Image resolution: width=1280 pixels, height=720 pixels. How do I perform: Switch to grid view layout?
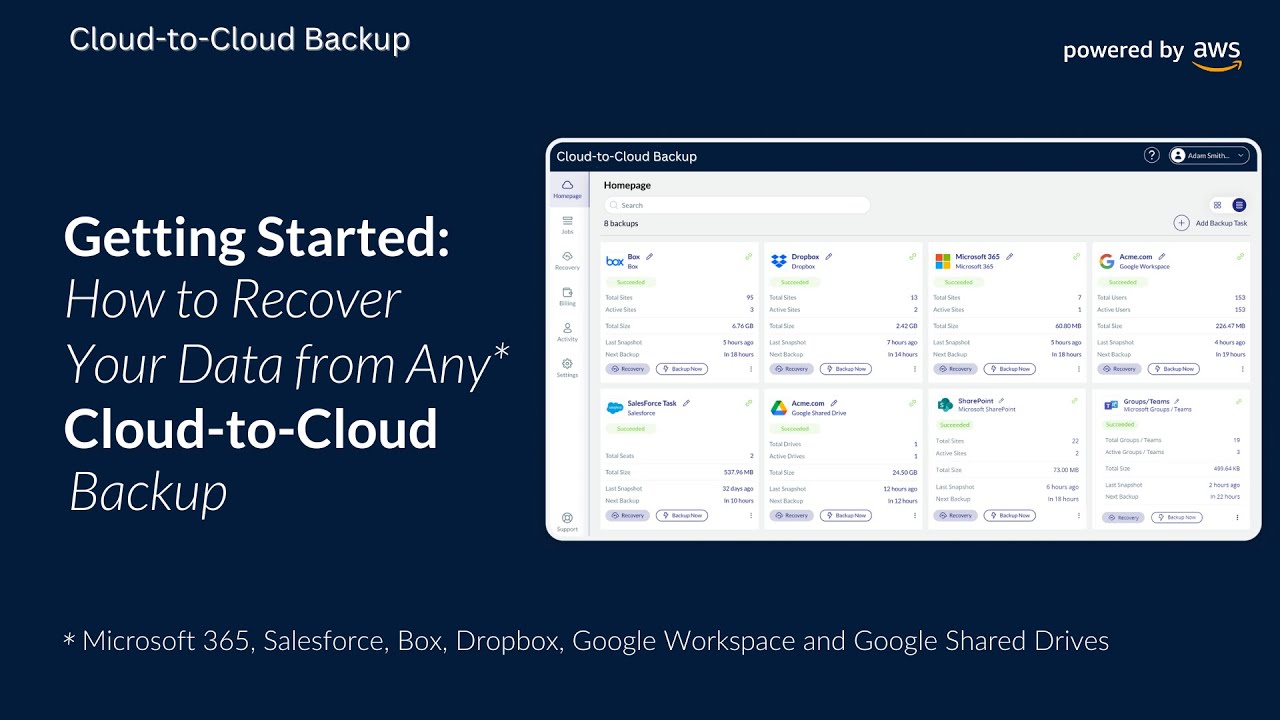(1217, 205)
